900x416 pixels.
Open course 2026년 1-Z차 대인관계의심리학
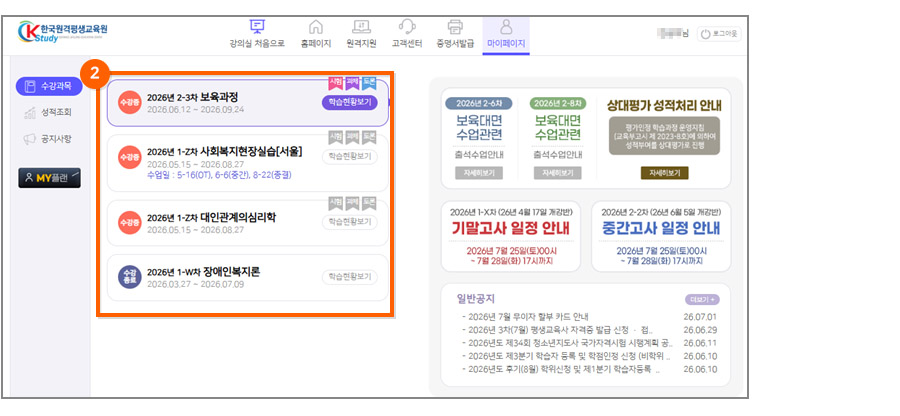click(212, 217)
